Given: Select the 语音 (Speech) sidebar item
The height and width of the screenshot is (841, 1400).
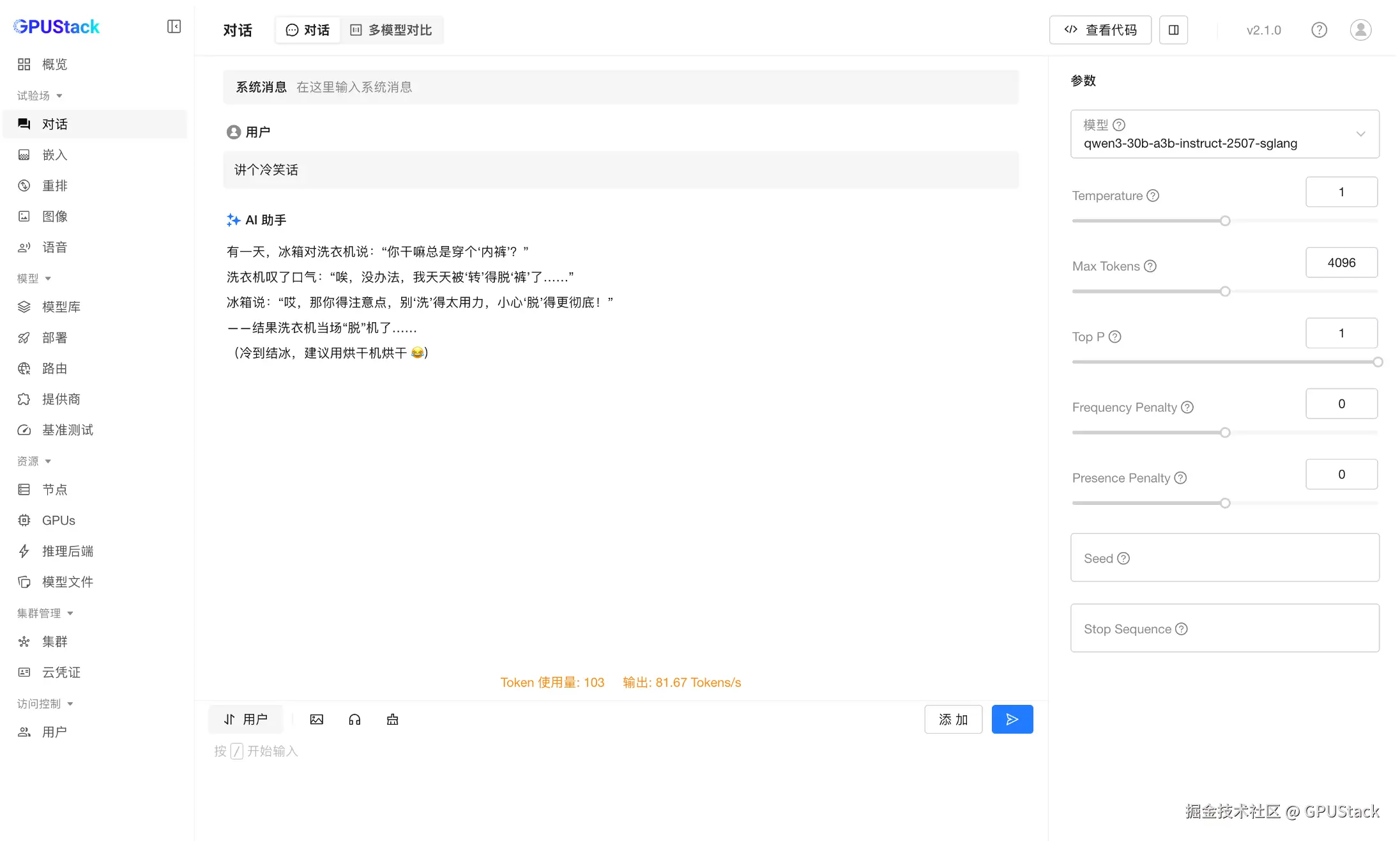Looking at the screenshot, I should tap(54, 247).
